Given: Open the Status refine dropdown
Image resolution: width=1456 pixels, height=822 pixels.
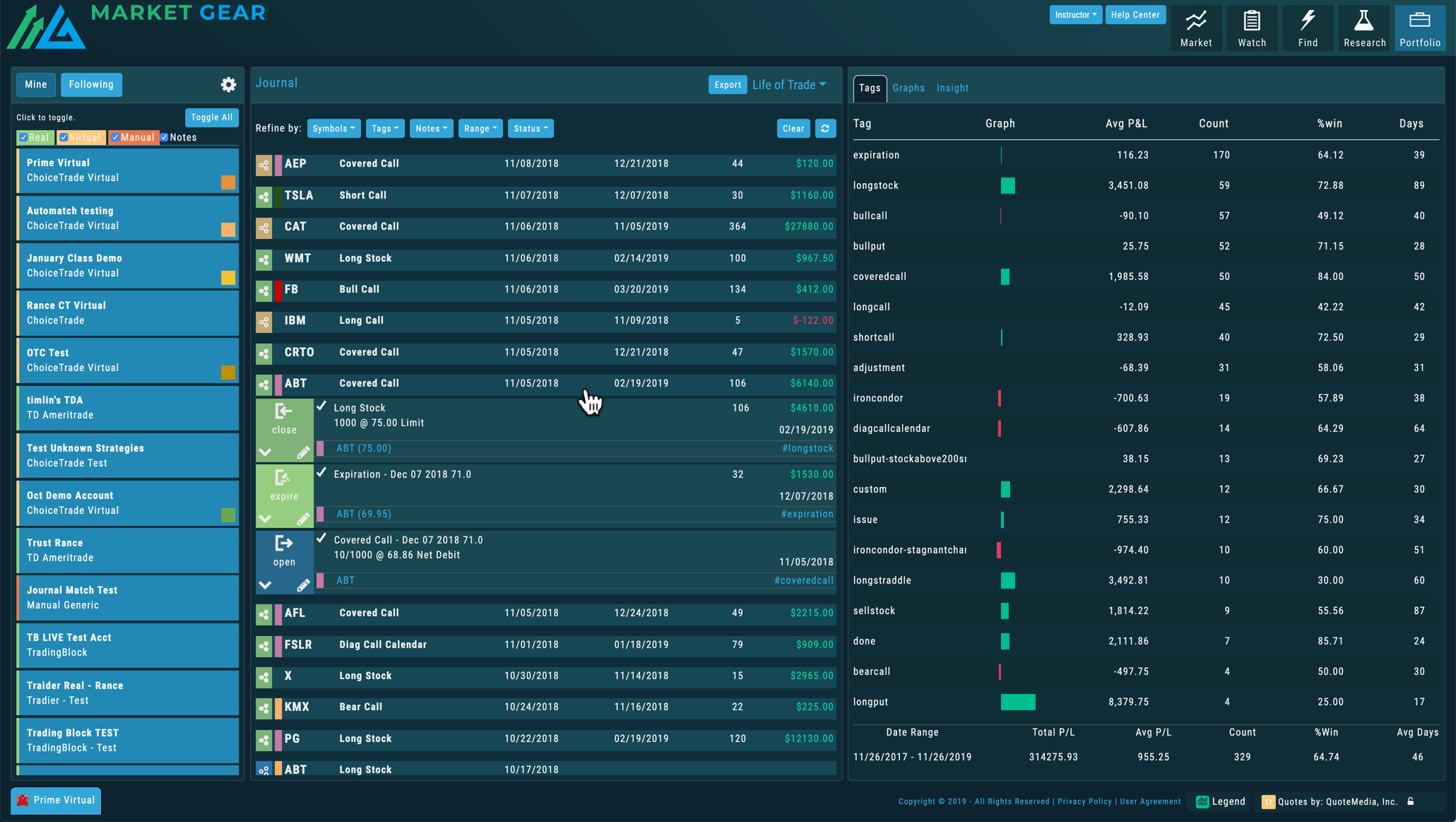Looking at the screenshot, I should [x=531, y=129].
